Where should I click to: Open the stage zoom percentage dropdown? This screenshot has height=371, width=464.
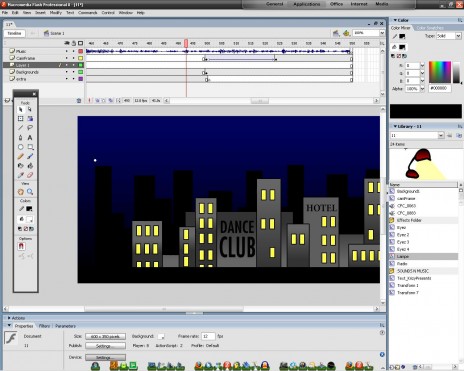click(x=382, y=33)
